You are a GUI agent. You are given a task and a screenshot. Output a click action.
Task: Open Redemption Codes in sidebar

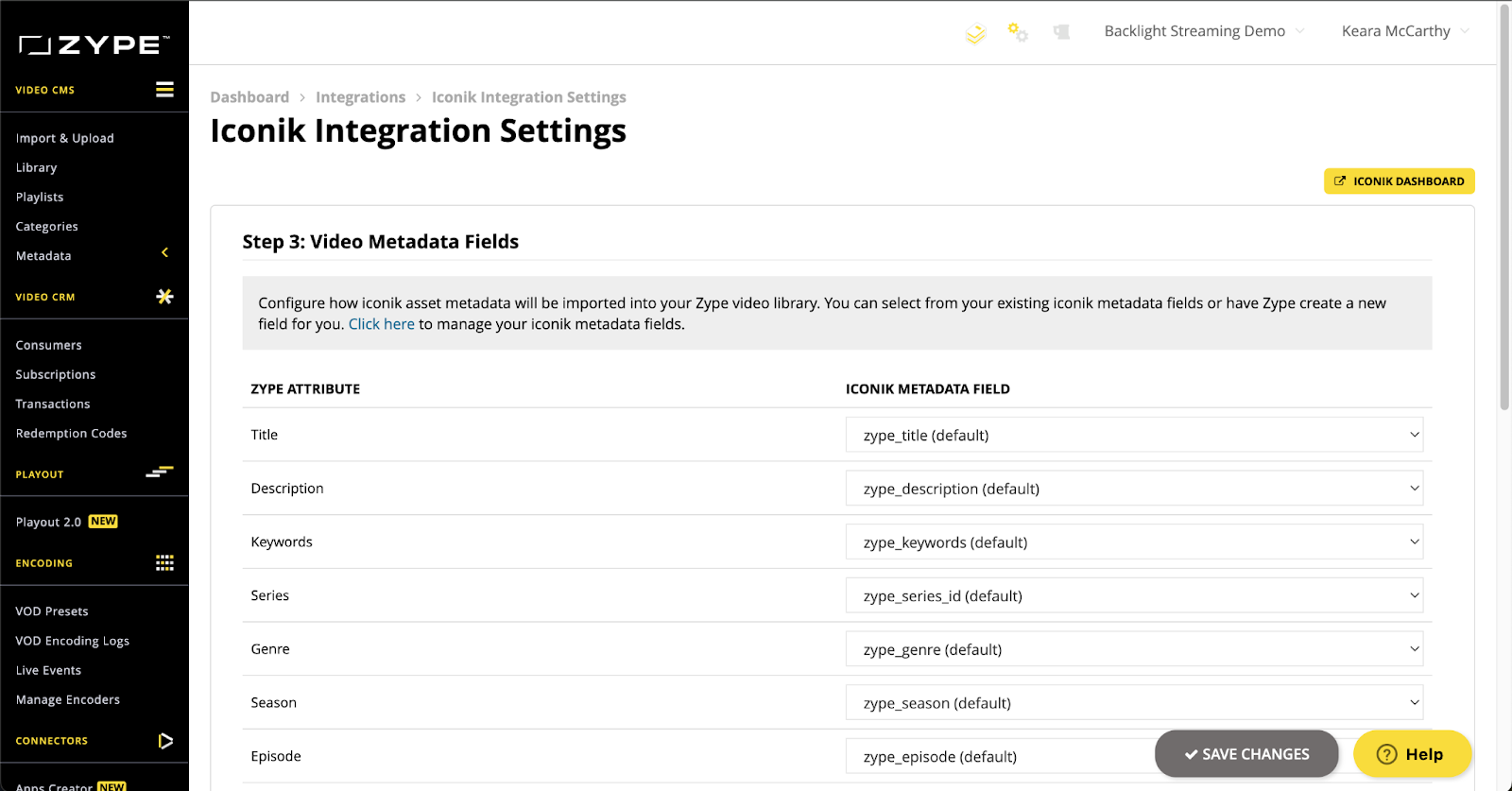pyautogui.click(x=72, y=433)
